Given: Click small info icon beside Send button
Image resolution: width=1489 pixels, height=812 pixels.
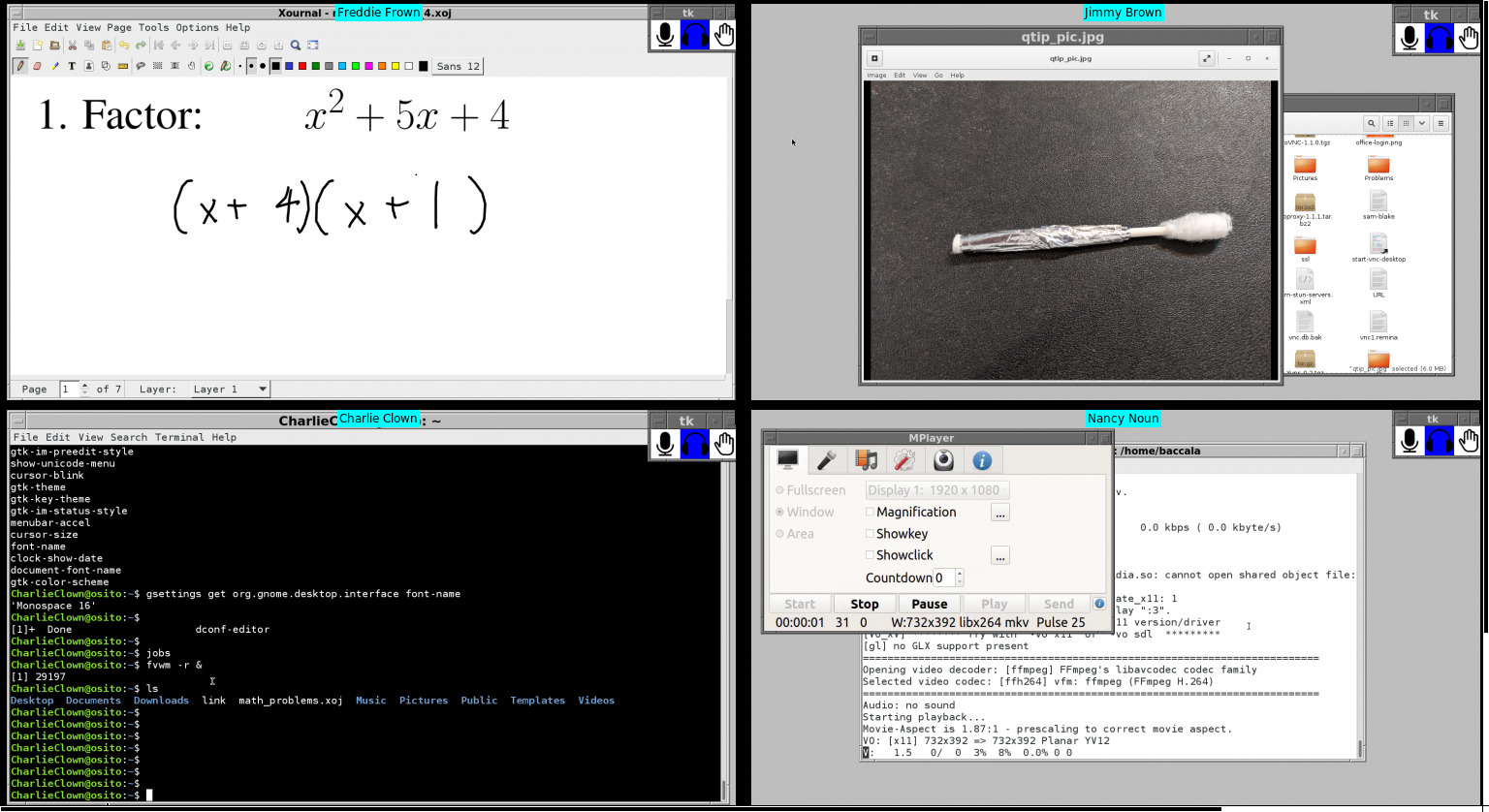Looking at the screenshot, I should click(x=1099, y=604).
